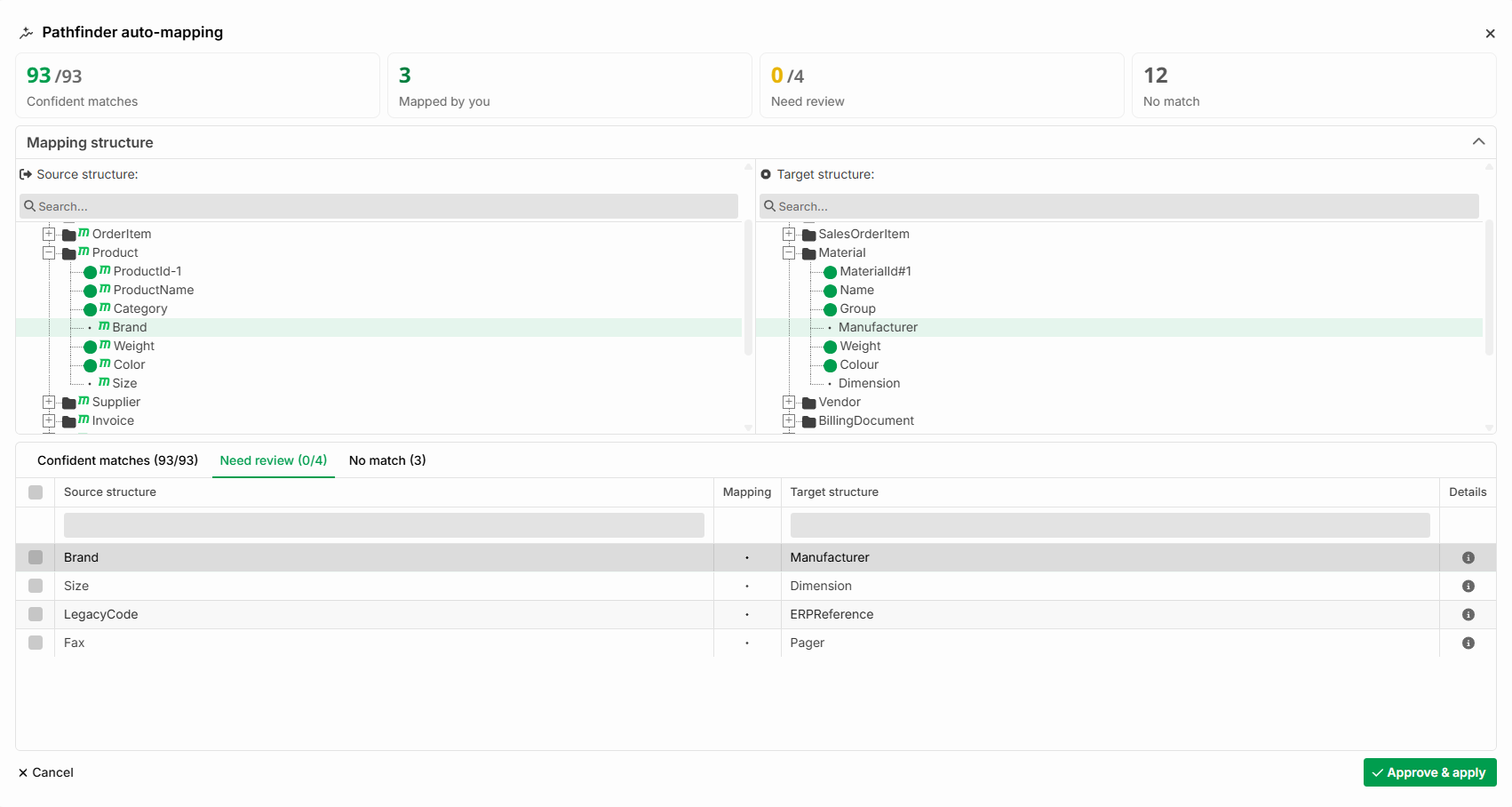Open details info icon for Size row
The width and height of the screenshot is (1512, 807).
pyautogui.click(x=1468, y=586)
